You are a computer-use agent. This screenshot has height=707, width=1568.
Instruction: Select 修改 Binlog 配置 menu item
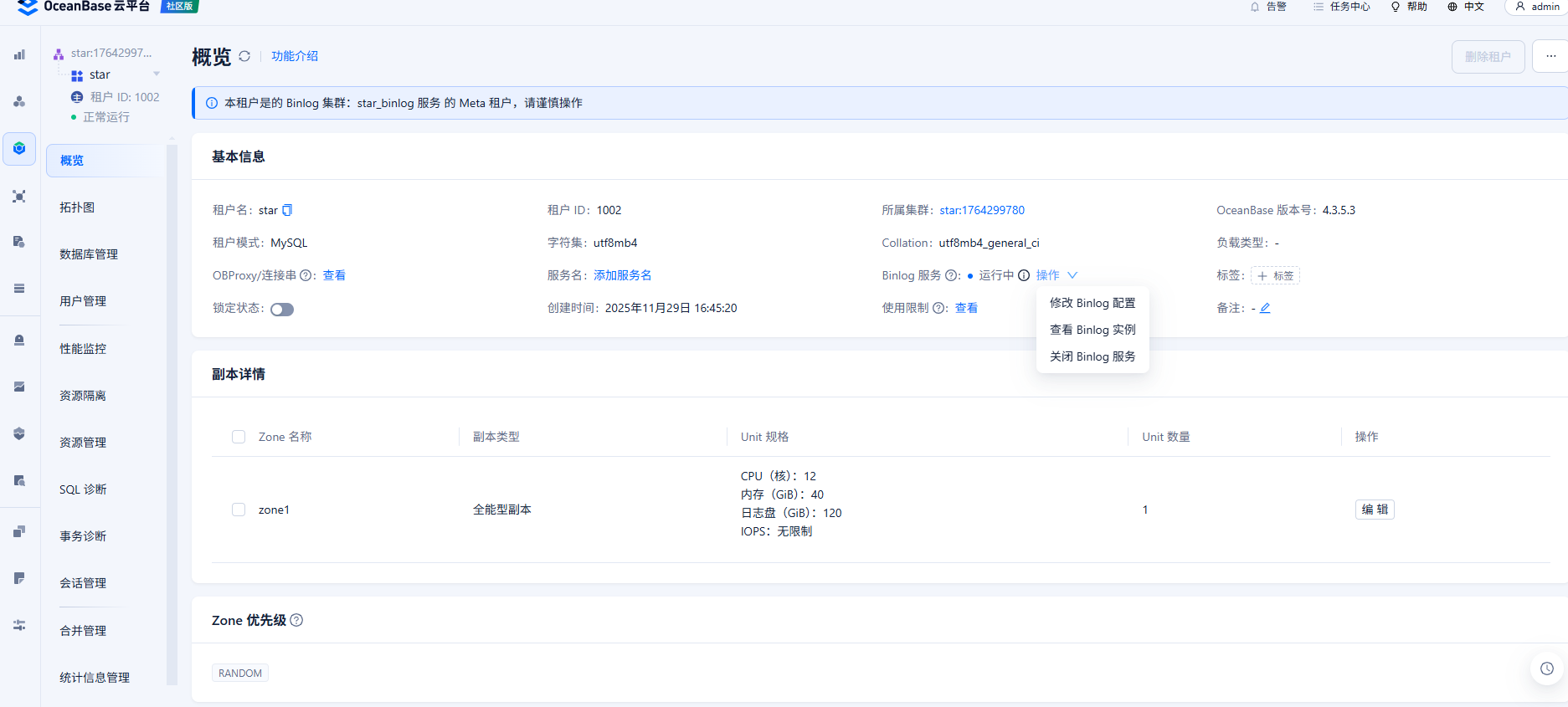1092,303
